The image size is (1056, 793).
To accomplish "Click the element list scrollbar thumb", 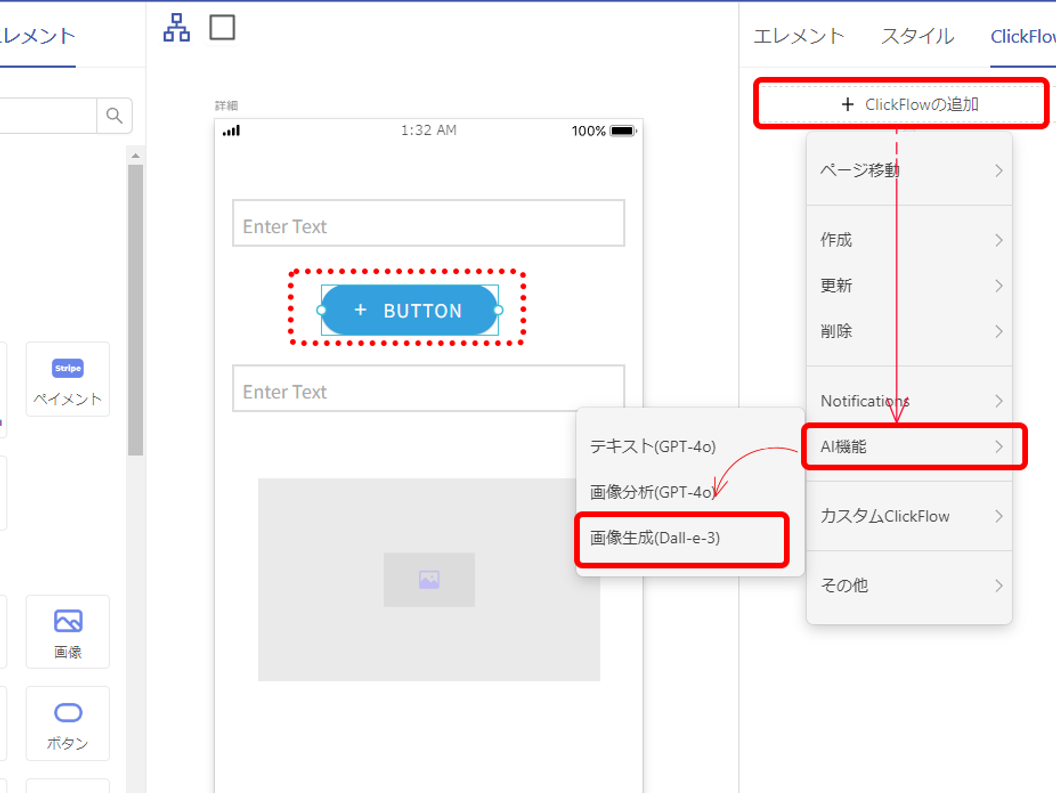I will point(135,310).
